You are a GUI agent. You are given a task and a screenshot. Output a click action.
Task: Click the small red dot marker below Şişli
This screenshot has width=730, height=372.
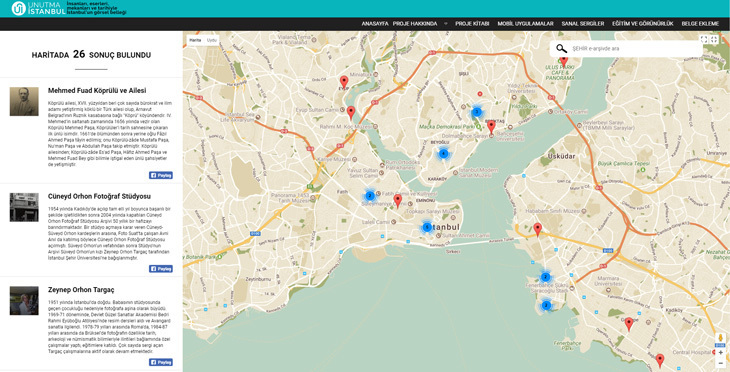[480, 94]
